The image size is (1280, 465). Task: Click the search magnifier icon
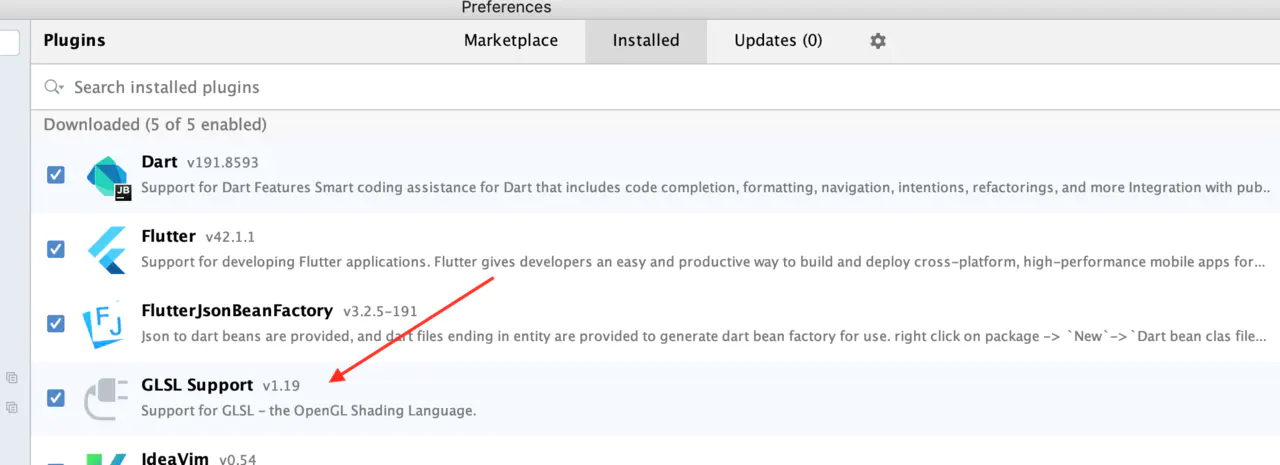tap(54, 88)
